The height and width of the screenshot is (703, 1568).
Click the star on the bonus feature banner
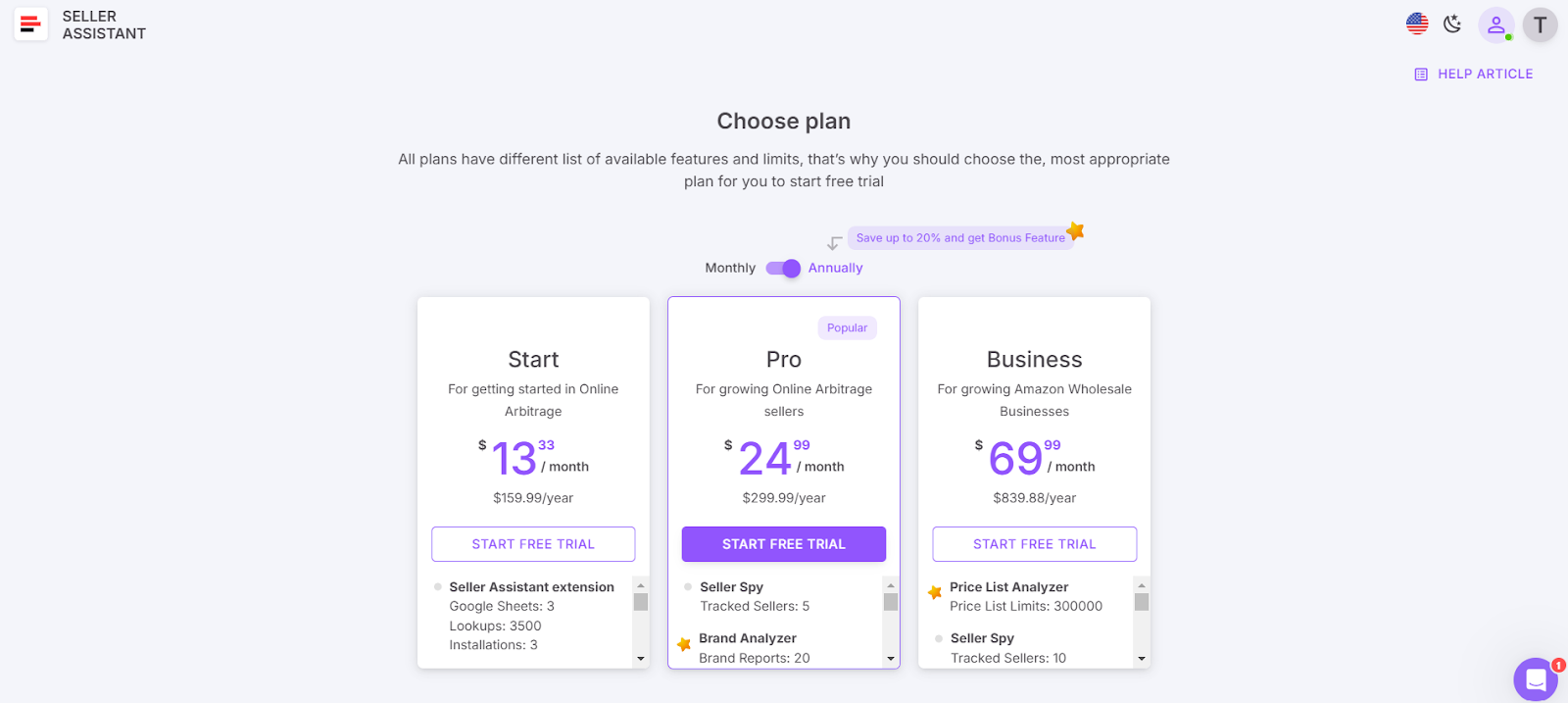1075,230
